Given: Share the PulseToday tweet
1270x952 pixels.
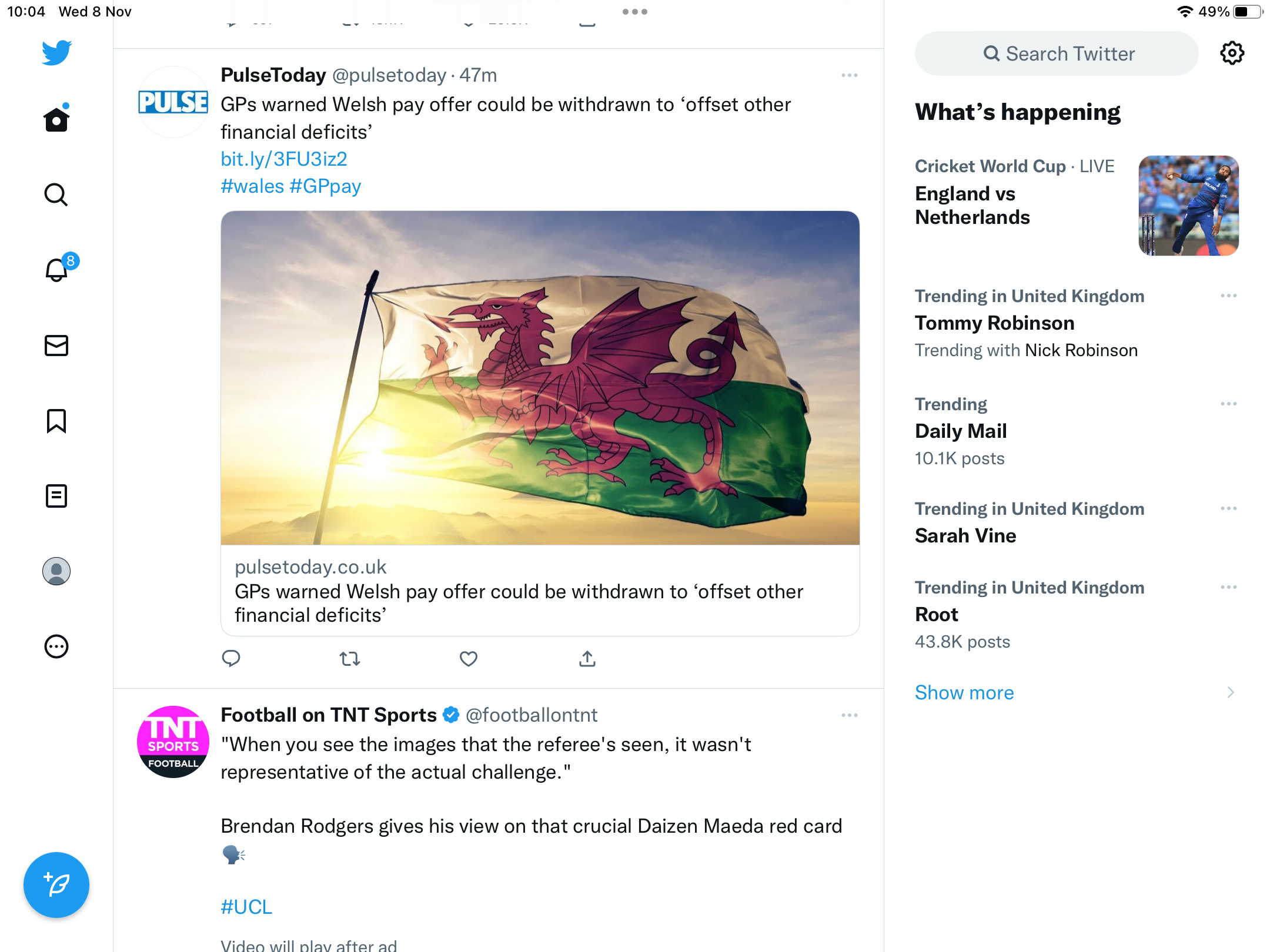Looking at the screenshot, I should 587,659.
